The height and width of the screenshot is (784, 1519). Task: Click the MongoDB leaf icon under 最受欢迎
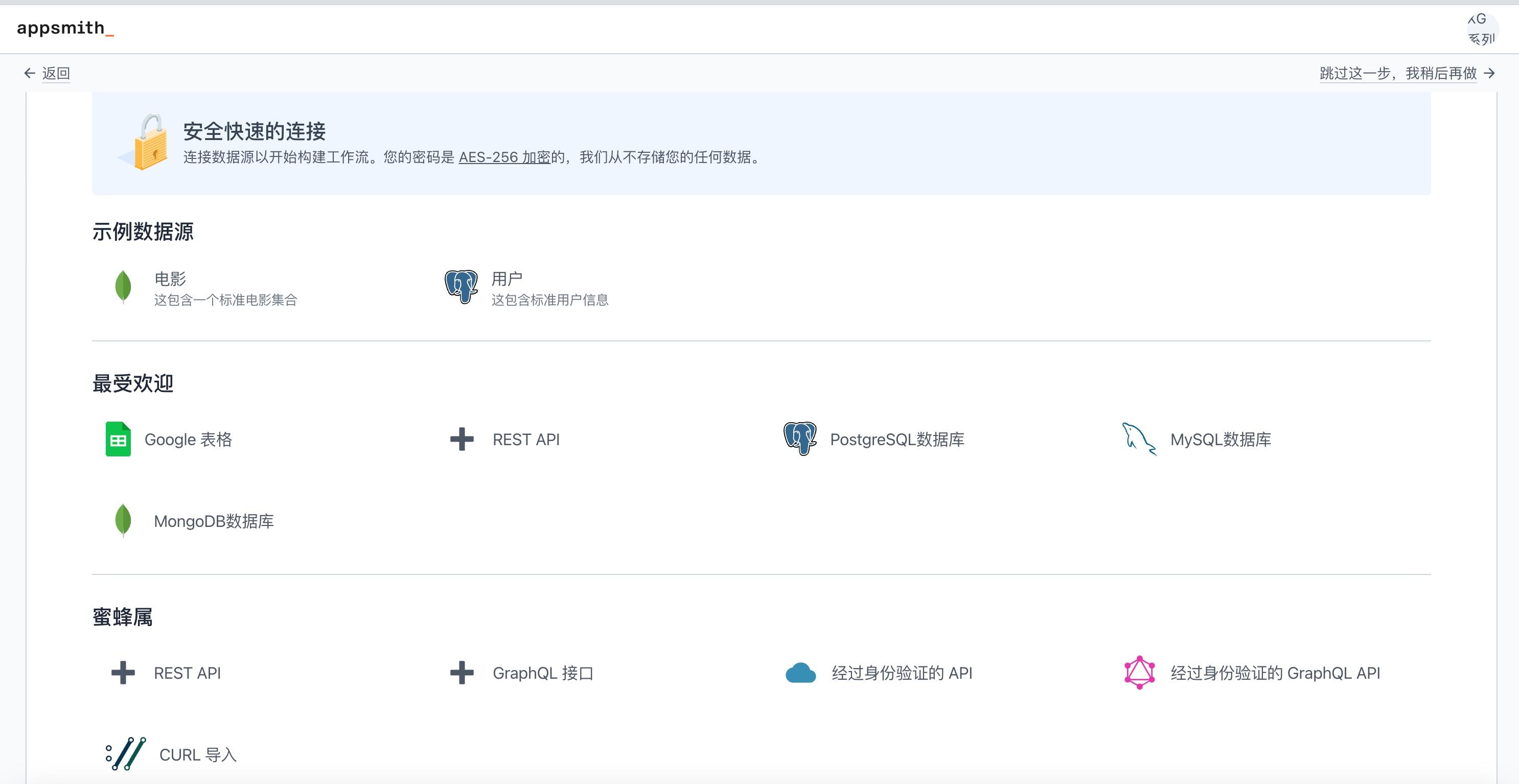pyautogui.click(x=123, y=520)
